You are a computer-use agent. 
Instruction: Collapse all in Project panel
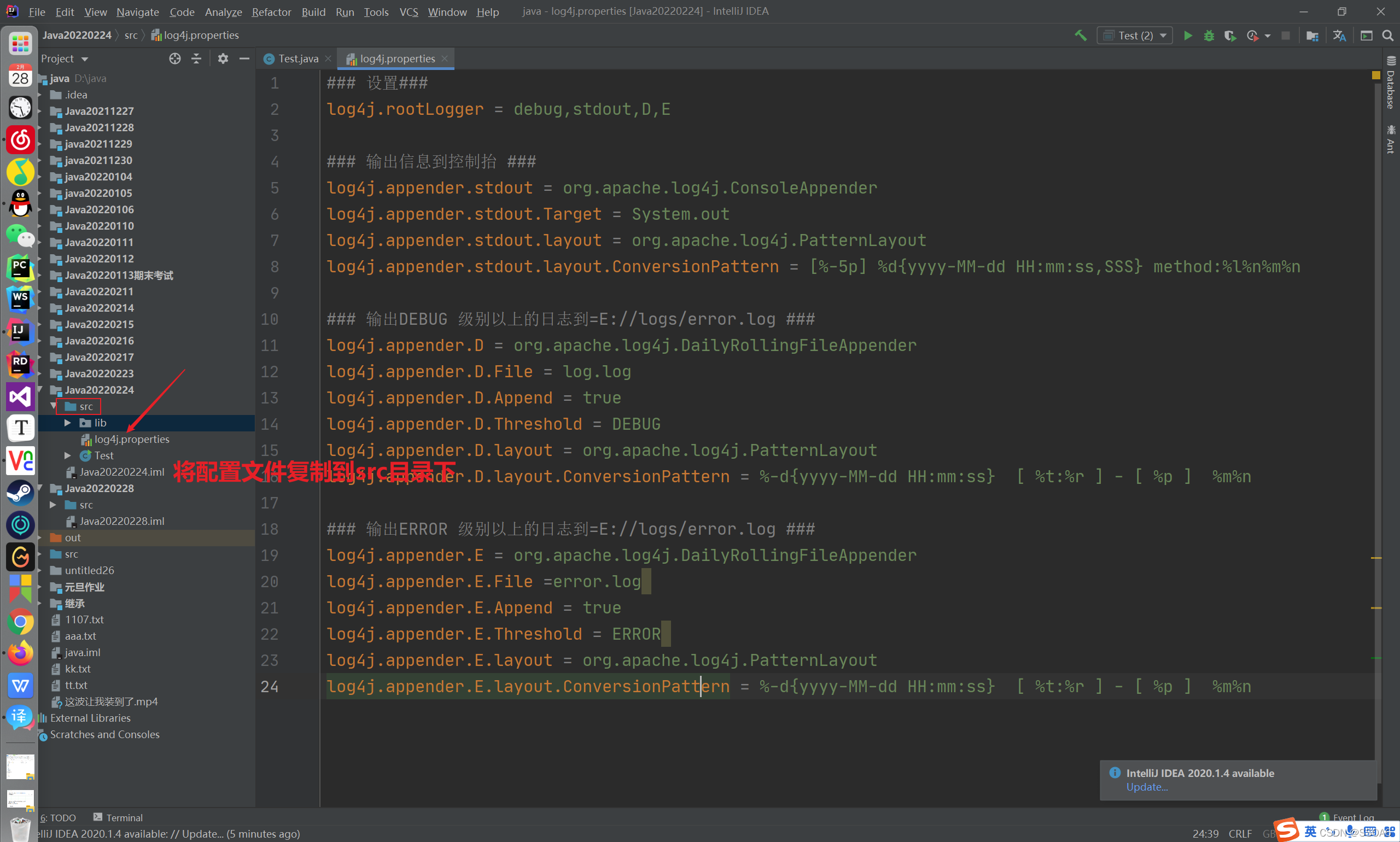click(x=196, y=59)
